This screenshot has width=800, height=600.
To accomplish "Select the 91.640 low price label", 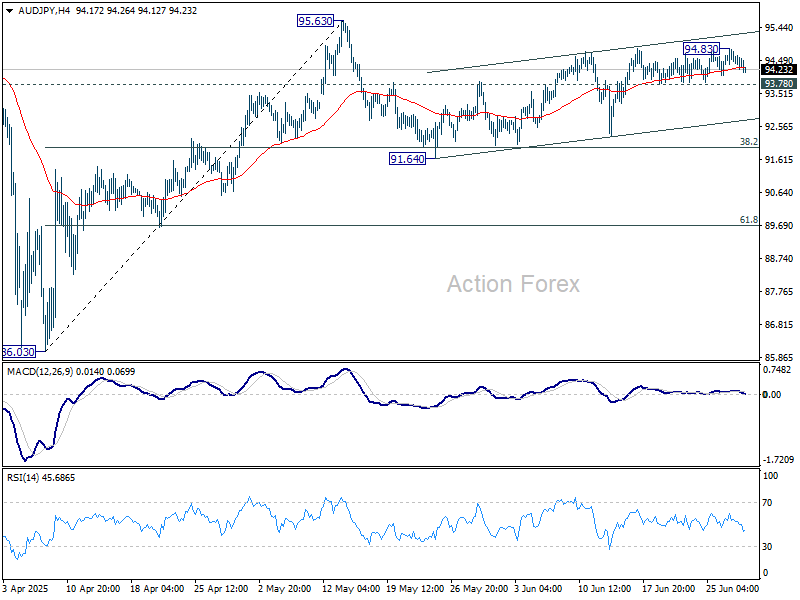I will pyautogui.click(x=407, y=159).
